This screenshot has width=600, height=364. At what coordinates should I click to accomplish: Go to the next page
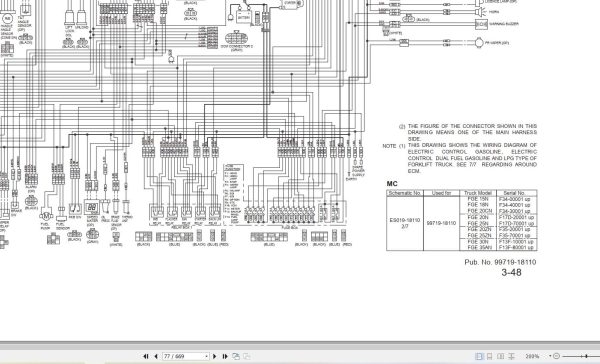pos(214,356)
